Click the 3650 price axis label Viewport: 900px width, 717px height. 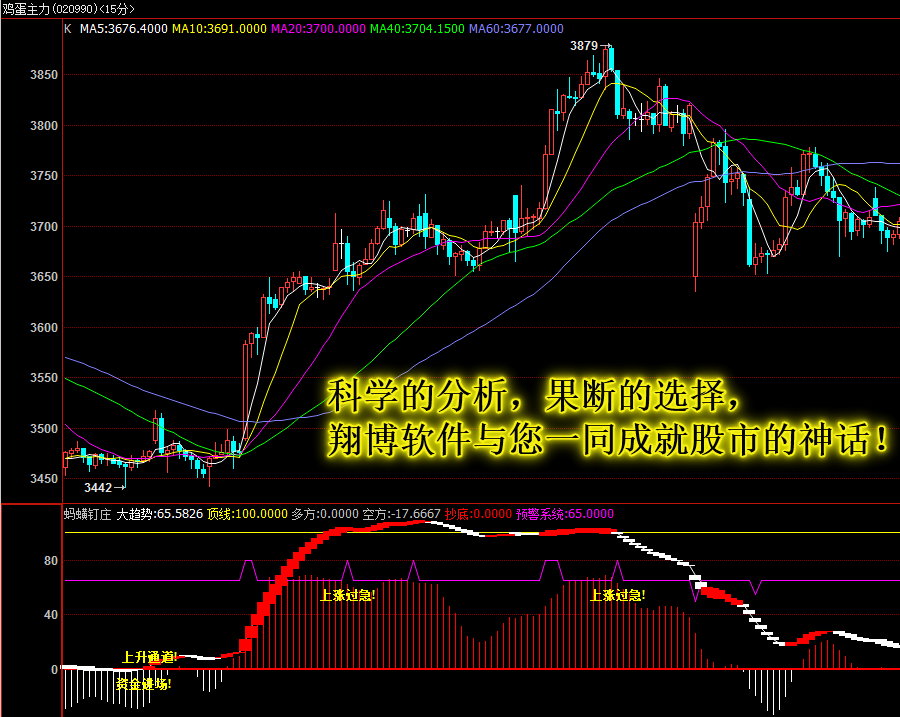[44, 277]
